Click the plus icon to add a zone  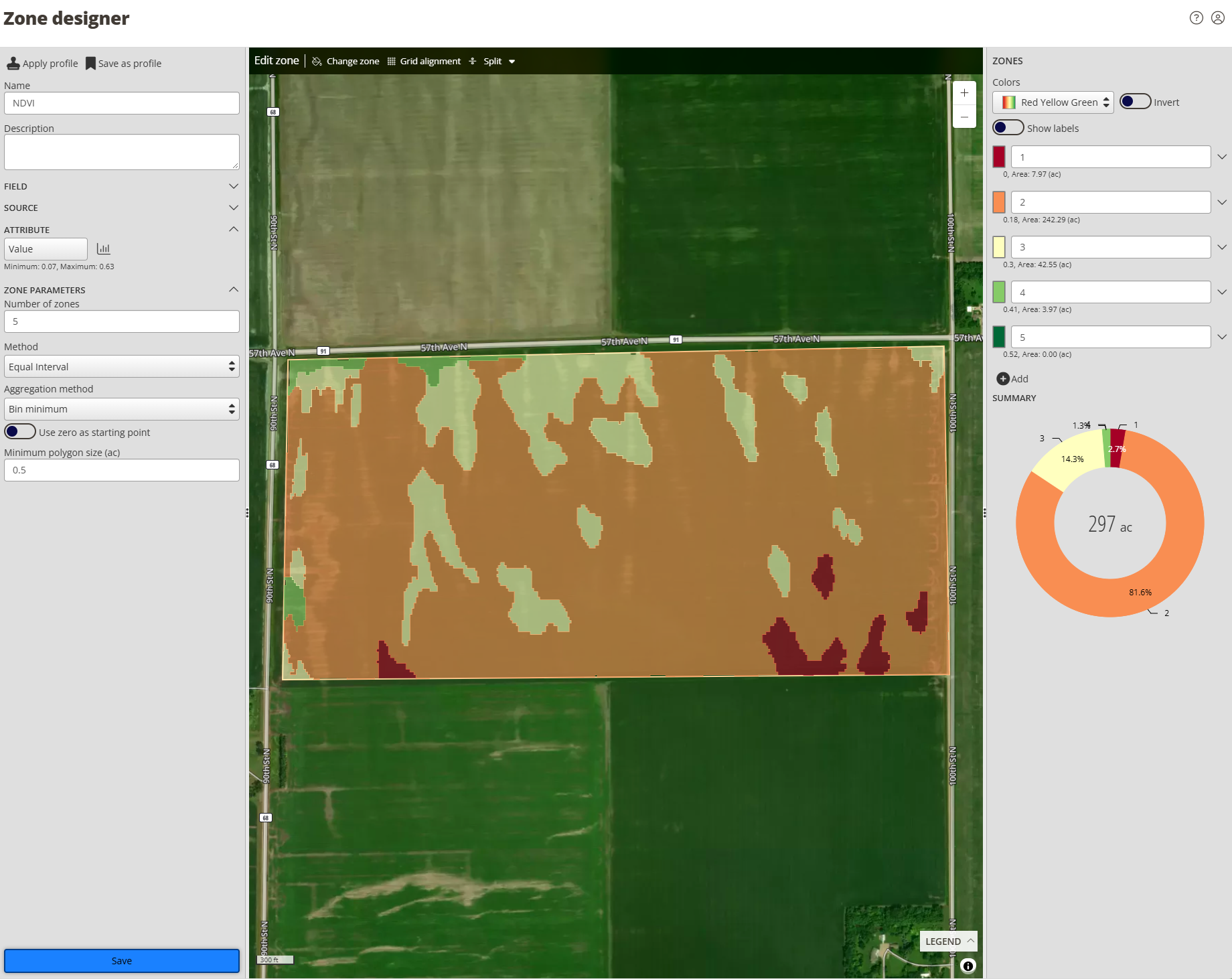[x=1003, y=379]
